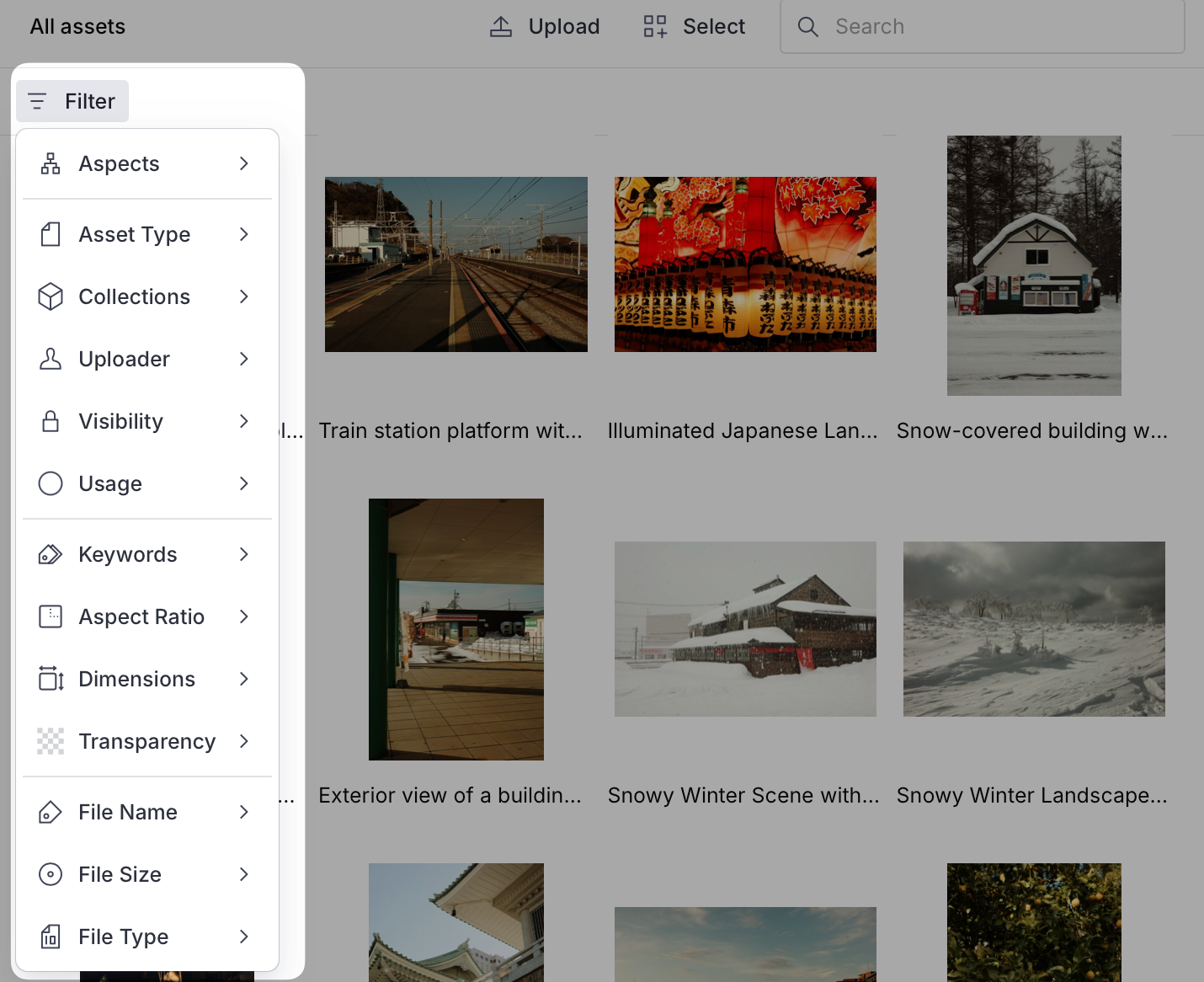Click the Uploader person icon

51,359
